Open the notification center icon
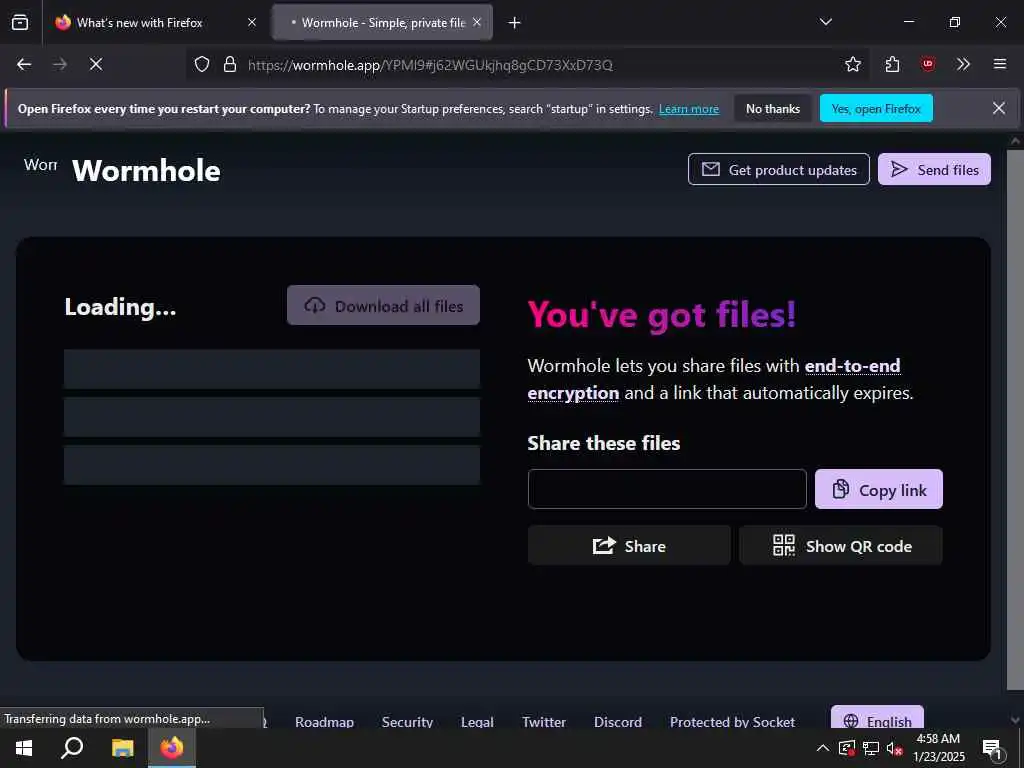1024x768 pixels. [993, 749]
